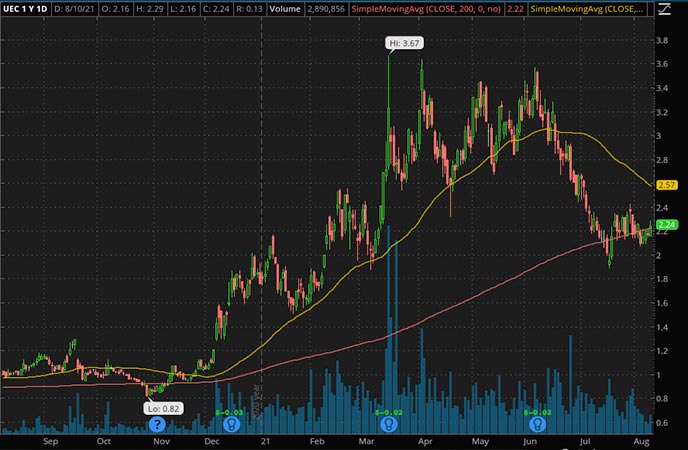
Task: Click the Lo: 0.82 price bubble
Action: coord(163,409)
